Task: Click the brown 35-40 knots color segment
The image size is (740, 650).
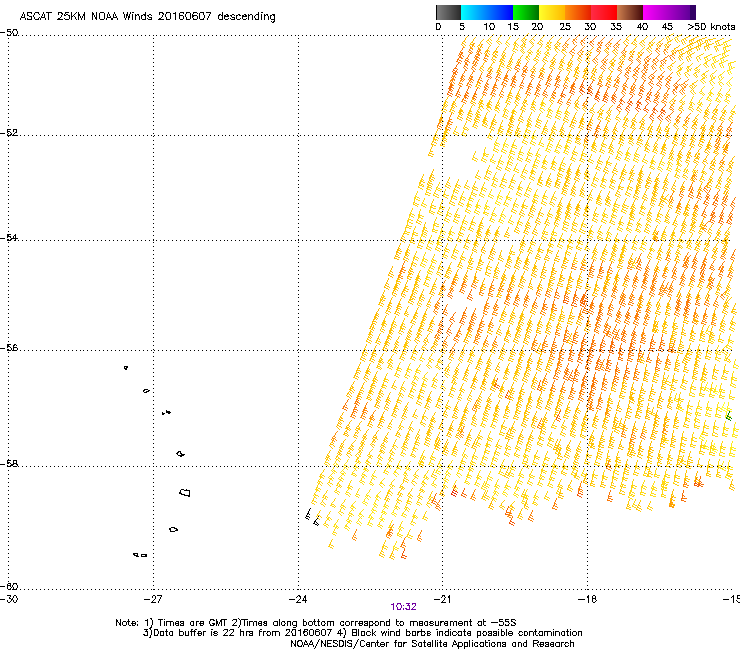Action: click(630, 12)
